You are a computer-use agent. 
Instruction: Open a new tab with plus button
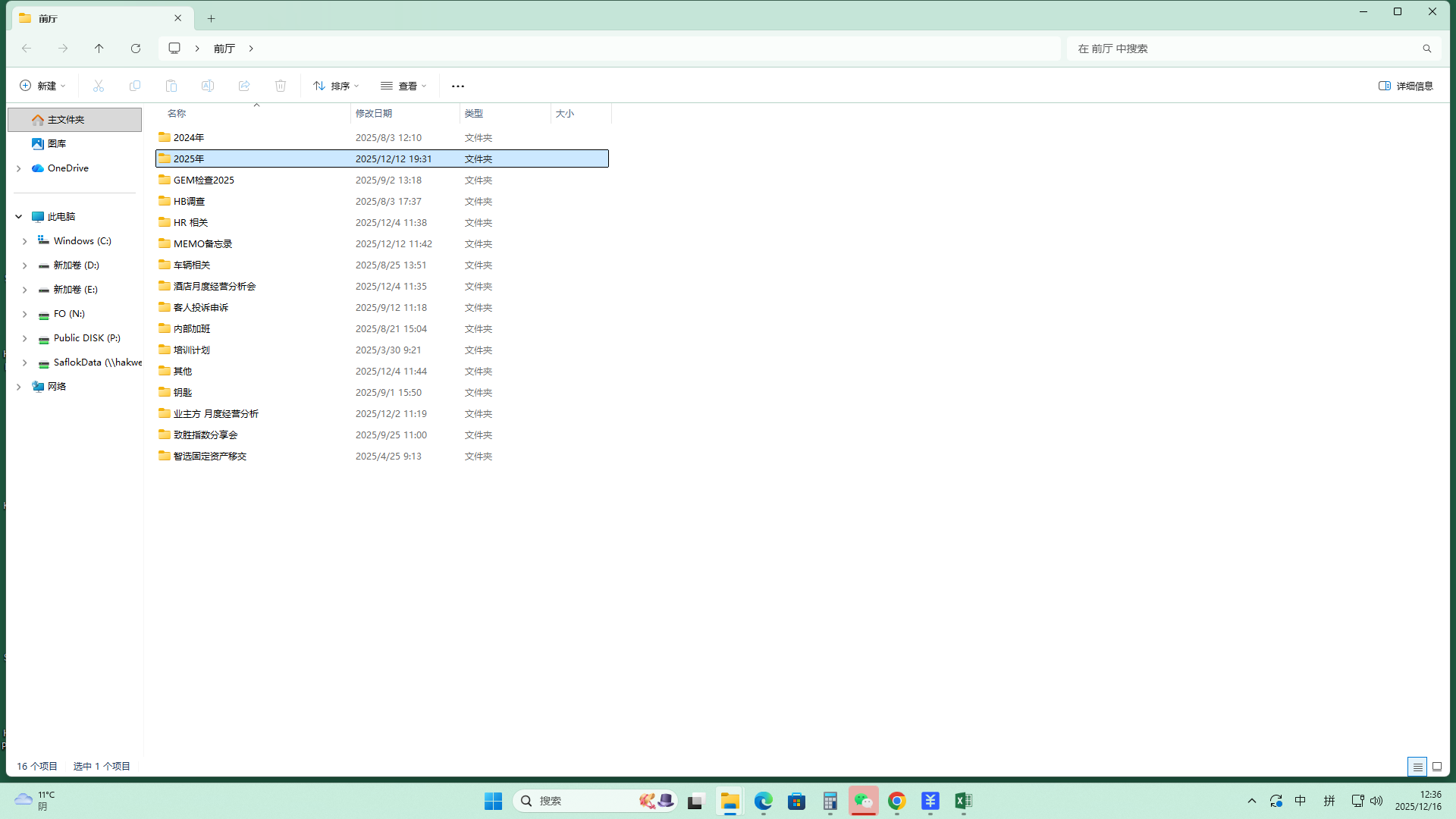pyautogui.click(x=212, y=18)
